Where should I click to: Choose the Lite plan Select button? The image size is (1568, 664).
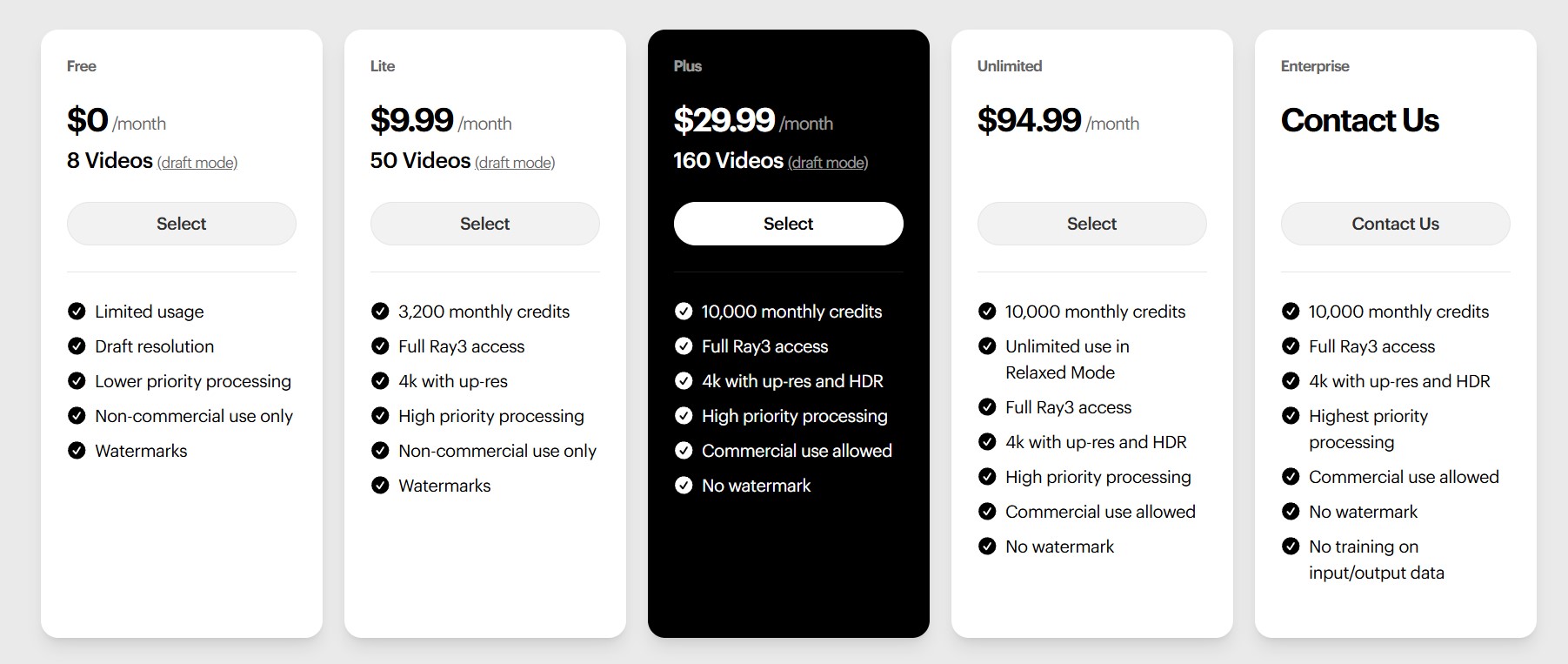pos(484,224)
